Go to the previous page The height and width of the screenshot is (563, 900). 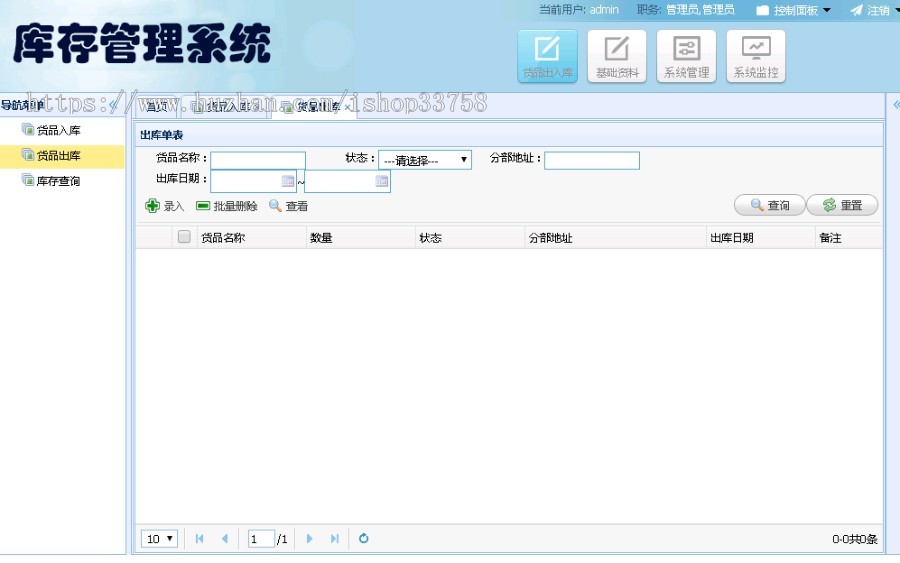(225, 539)
